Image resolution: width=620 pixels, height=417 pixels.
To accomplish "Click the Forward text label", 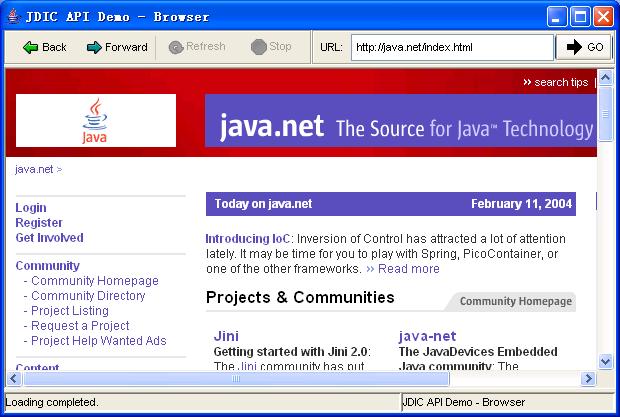I will 126,47.
